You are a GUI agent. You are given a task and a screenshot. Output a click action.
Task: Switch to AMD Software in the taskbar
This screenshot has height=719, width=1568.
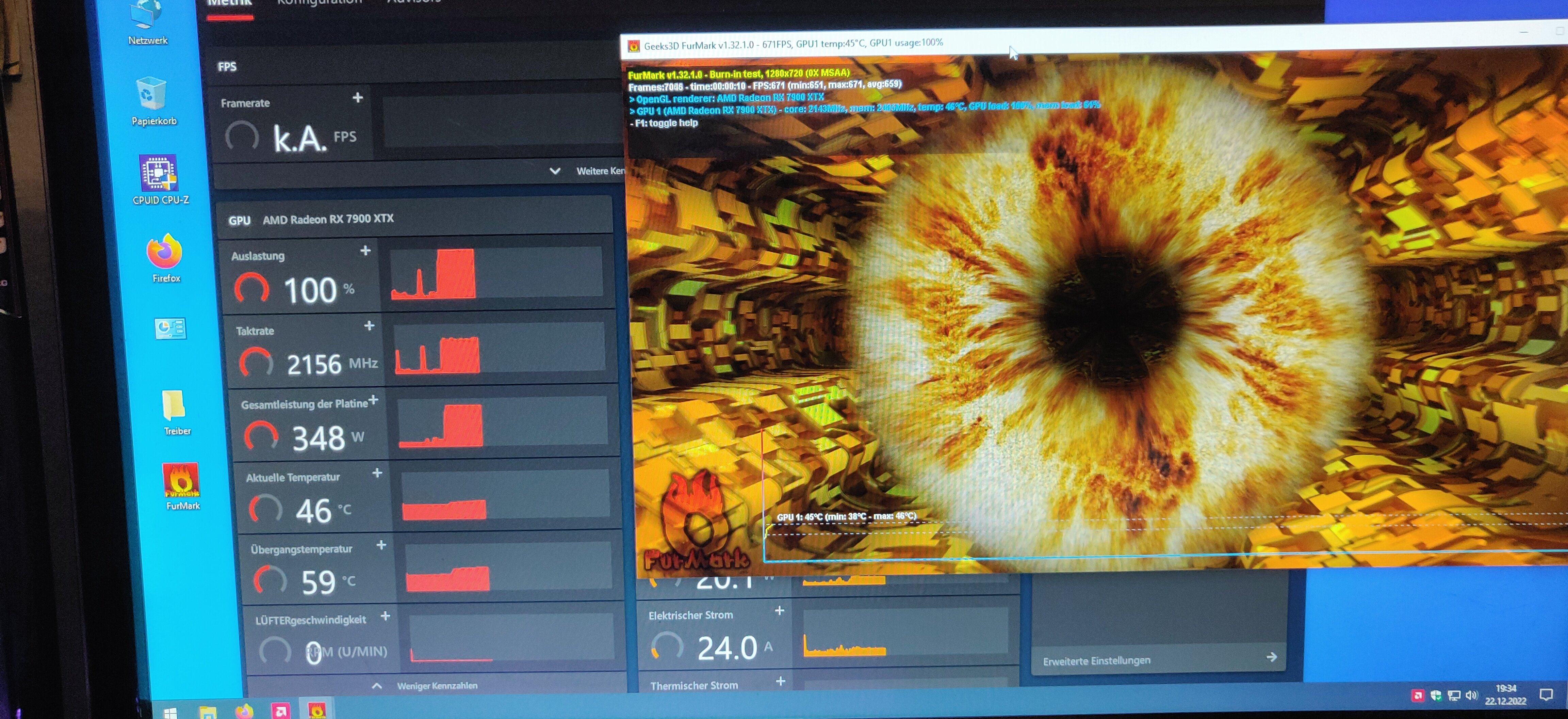point(281,710)
